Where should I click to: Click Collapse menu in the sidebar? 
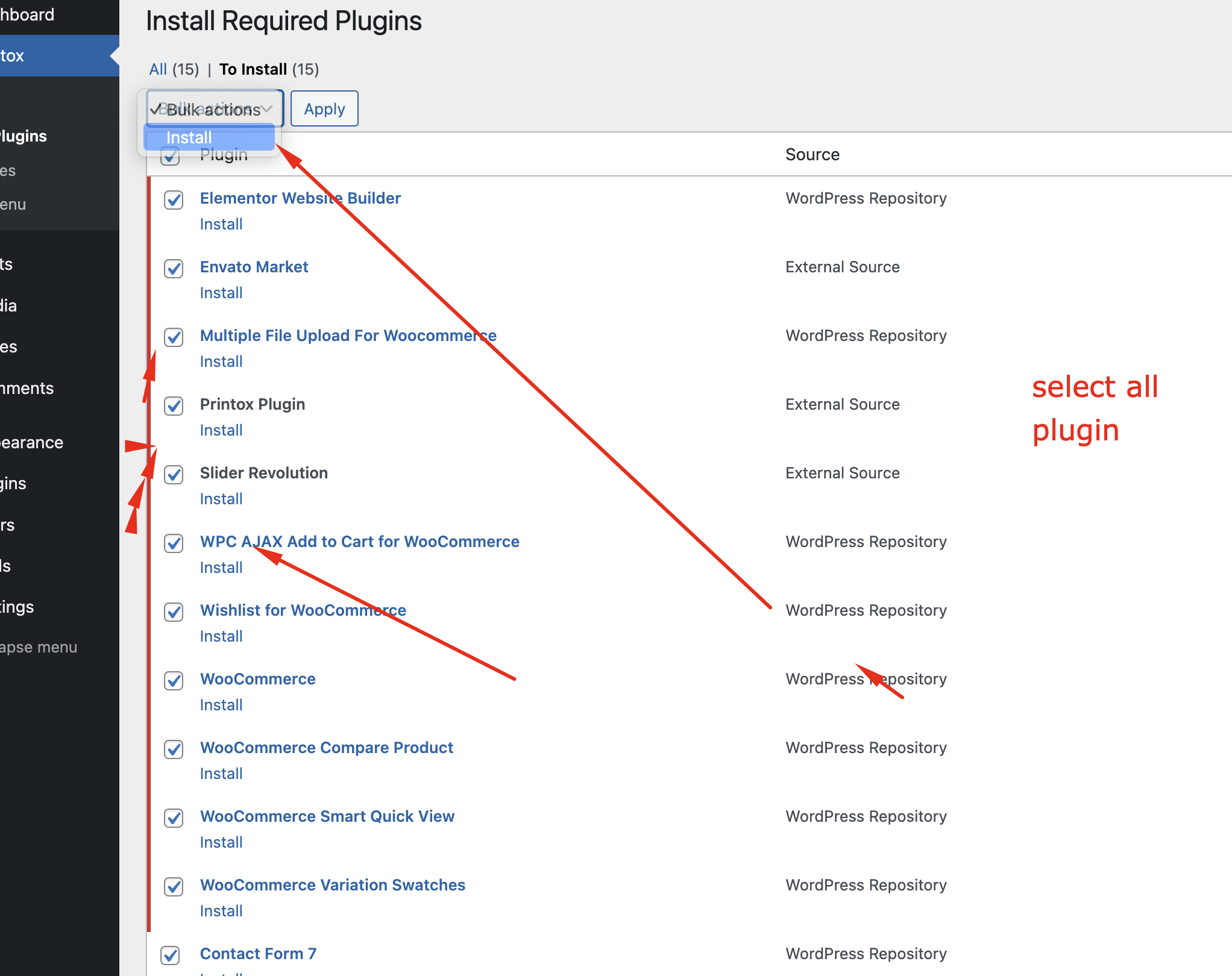39,647
